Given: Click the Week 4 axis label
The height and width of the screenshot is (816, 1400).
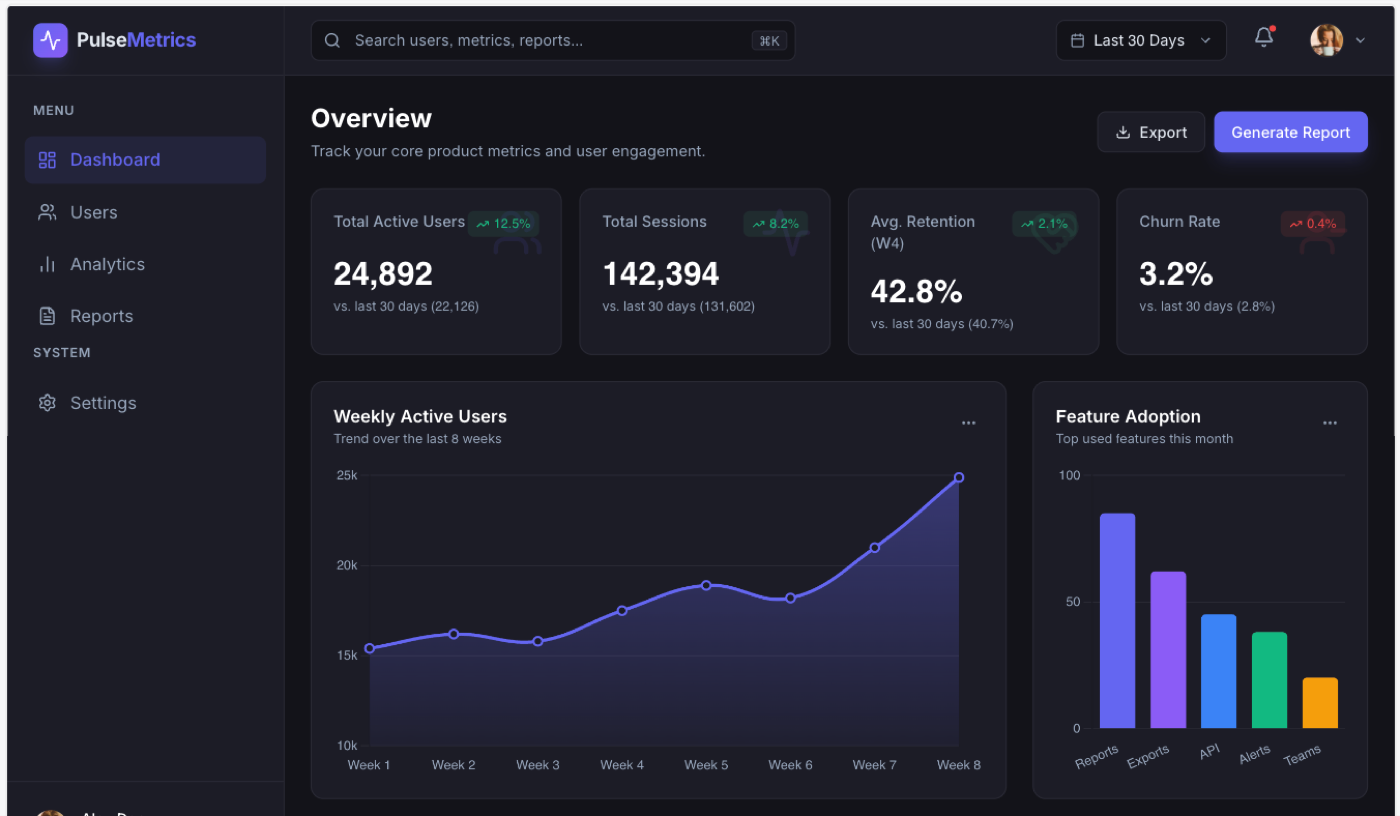Looking at the screenshot, I should point(622,765).
